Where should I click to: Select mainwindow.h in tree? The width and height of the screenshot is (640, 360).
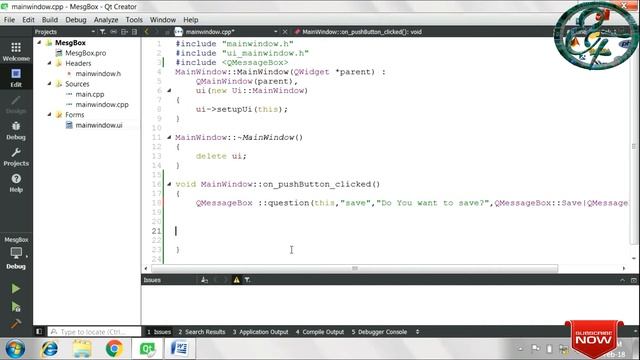(98, 73)
